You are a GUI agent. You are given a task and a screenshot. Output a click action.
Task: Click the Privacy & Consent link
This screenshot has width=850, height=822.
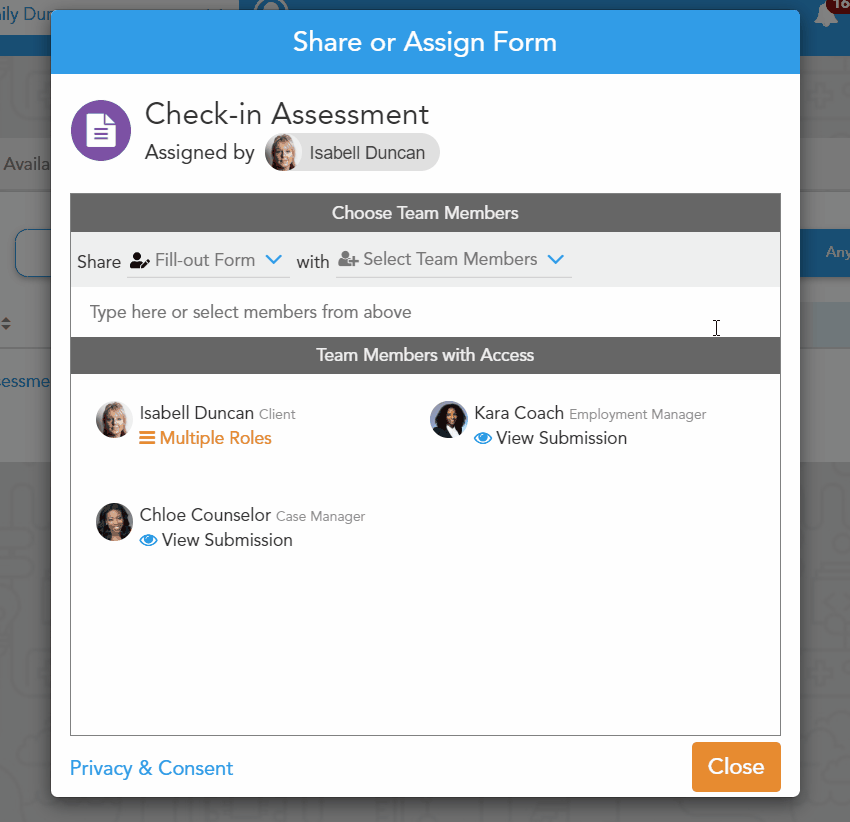click(x=151, y=768)
